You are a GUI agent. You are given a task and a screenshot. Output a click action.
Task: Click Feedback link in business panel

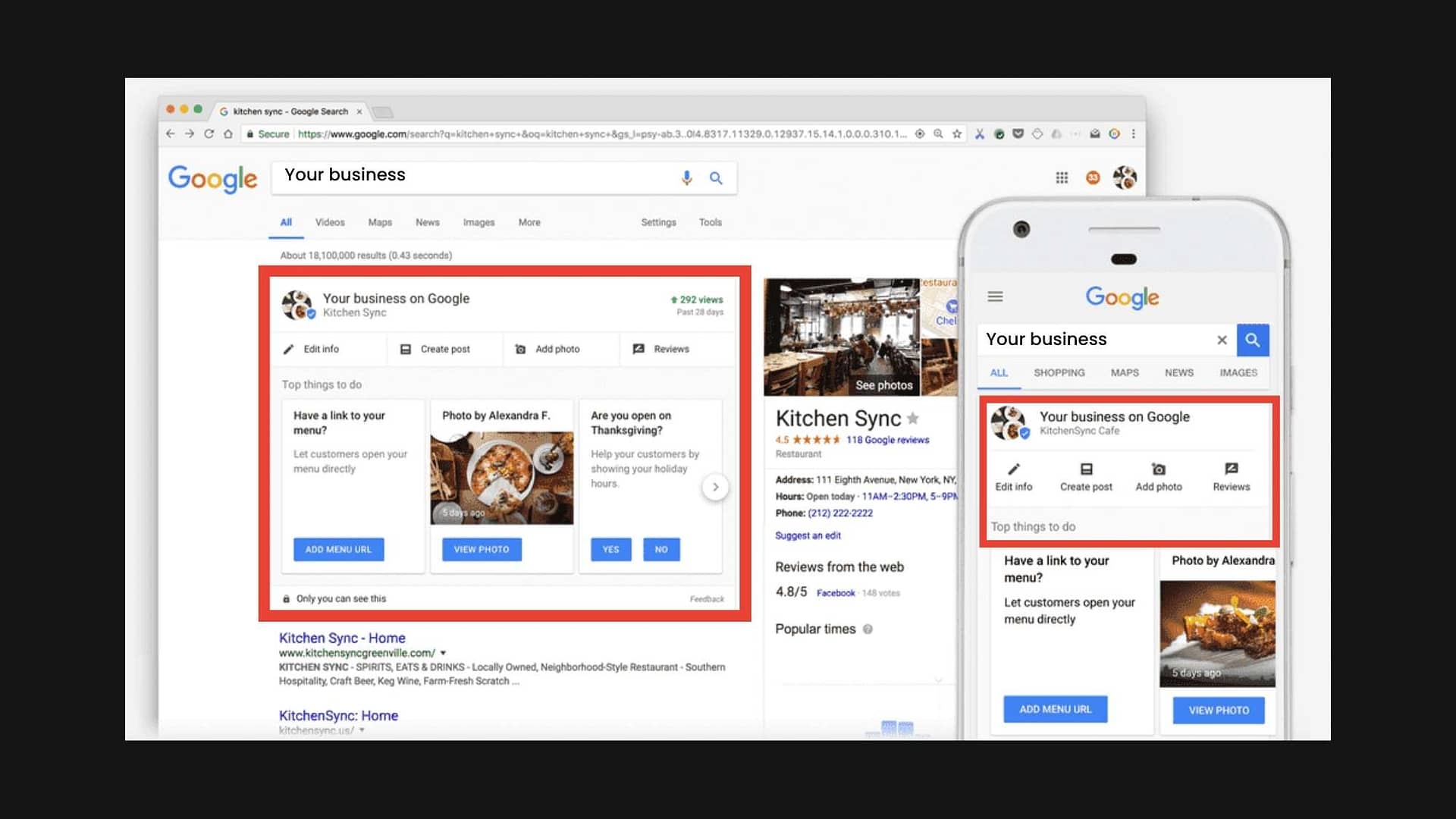[x=707, y=599]
